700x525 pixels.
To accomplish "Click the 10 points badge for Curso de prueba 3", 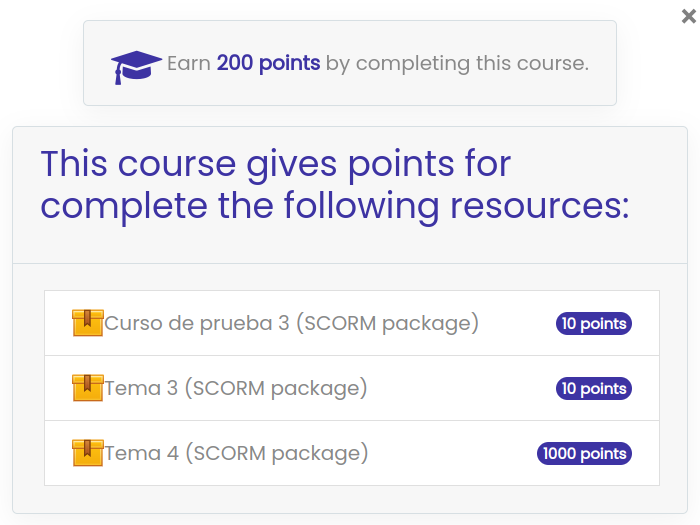I will click(594, 323).
